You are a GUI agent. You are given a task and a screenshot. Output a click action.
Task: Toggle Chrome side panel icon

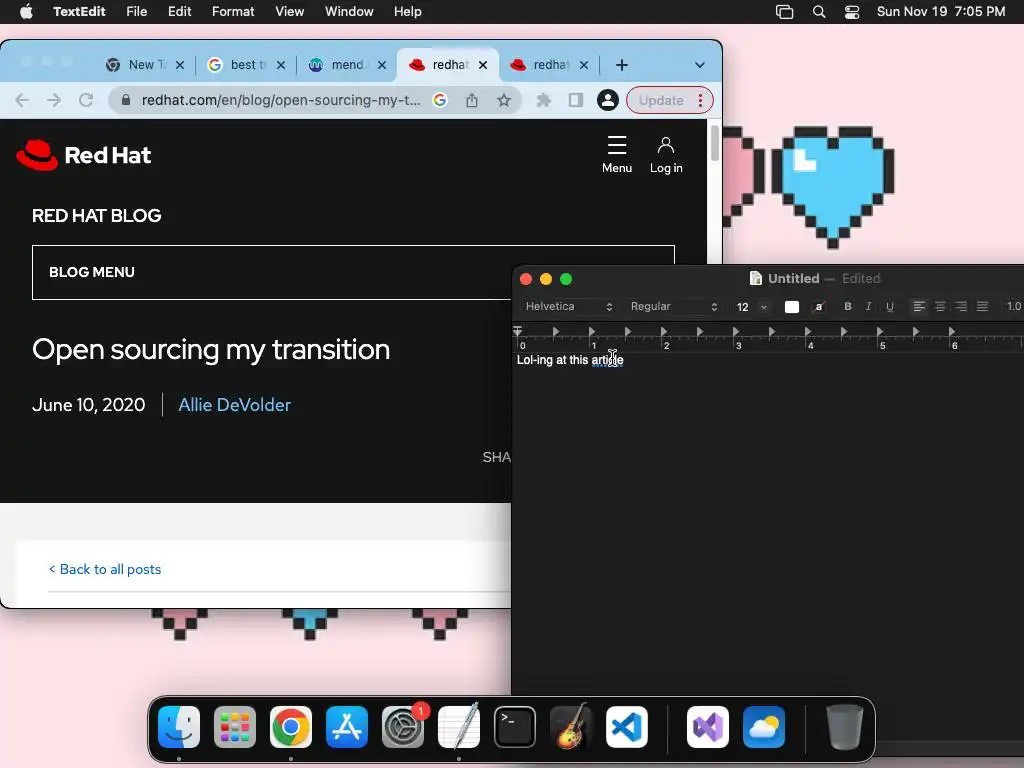(x=575, y=100)
